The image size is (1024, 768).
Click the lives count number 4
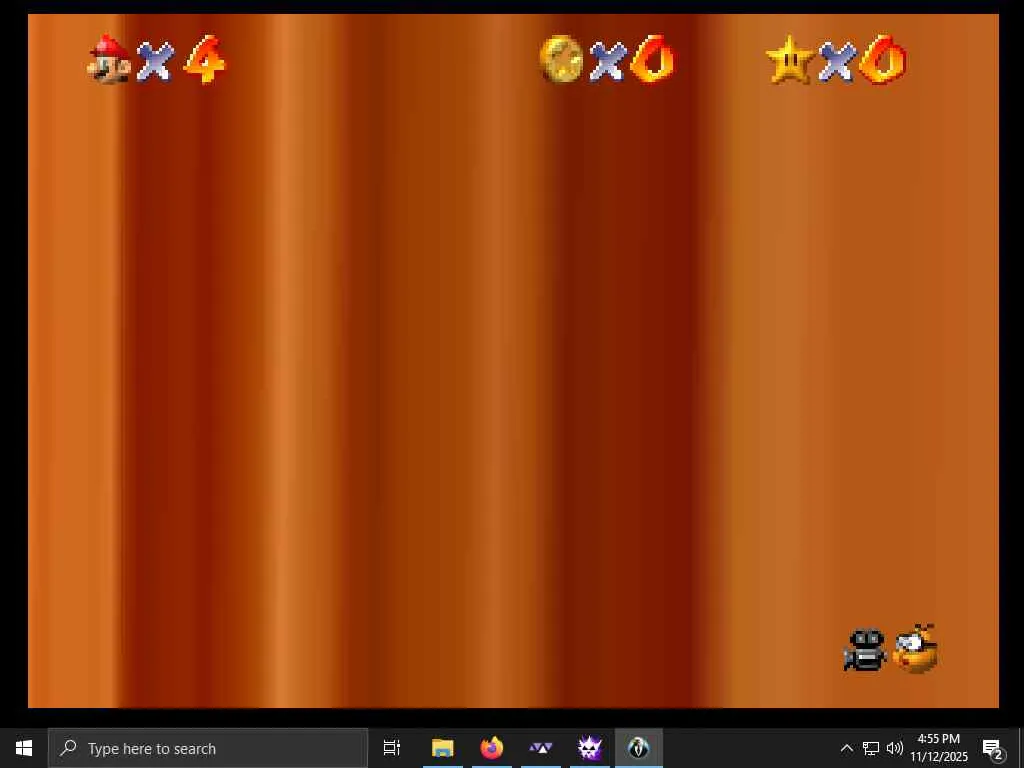tap(204, 59)
